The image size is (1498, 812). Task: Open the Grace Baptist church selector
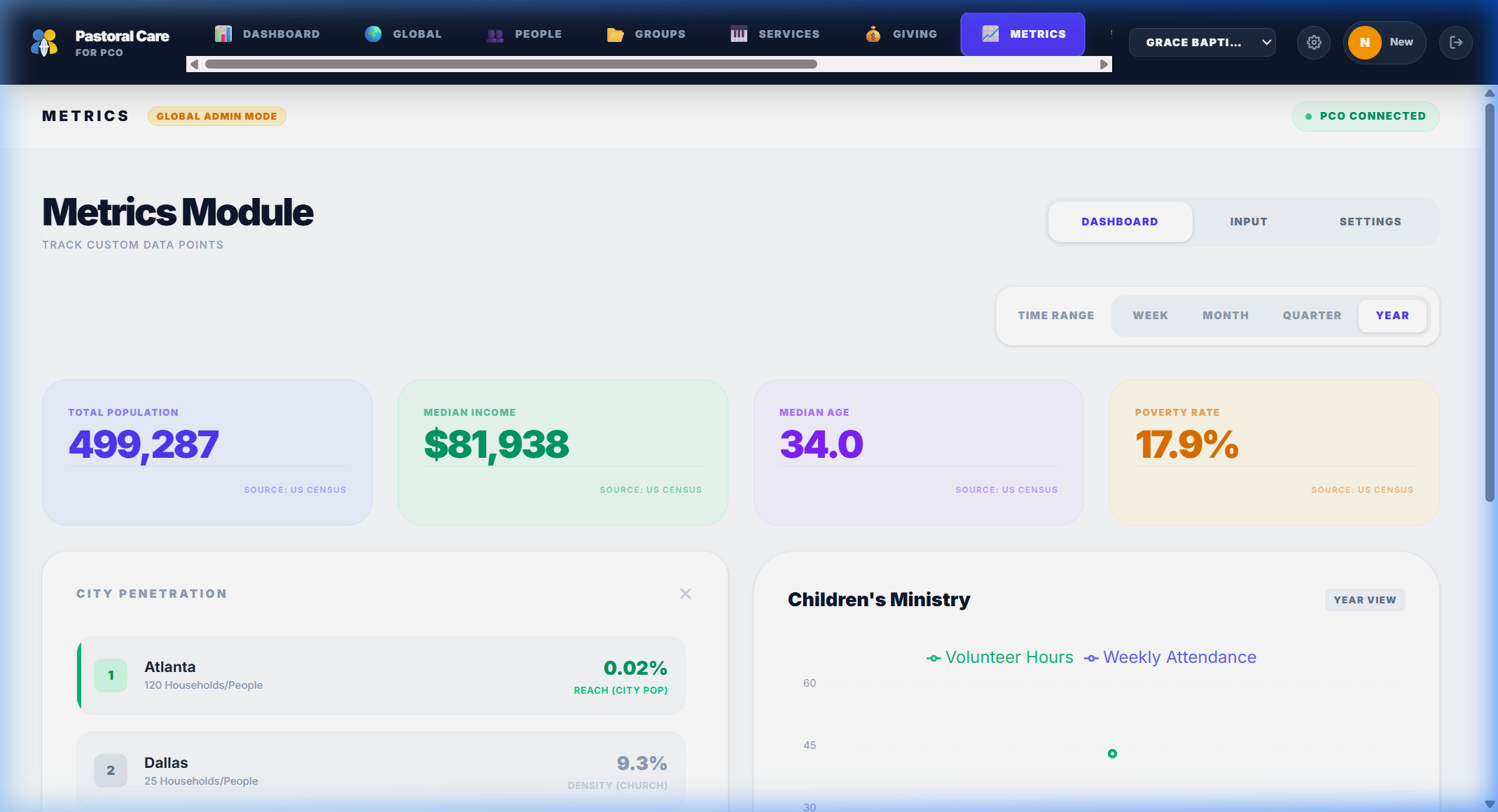point(1202,42)
